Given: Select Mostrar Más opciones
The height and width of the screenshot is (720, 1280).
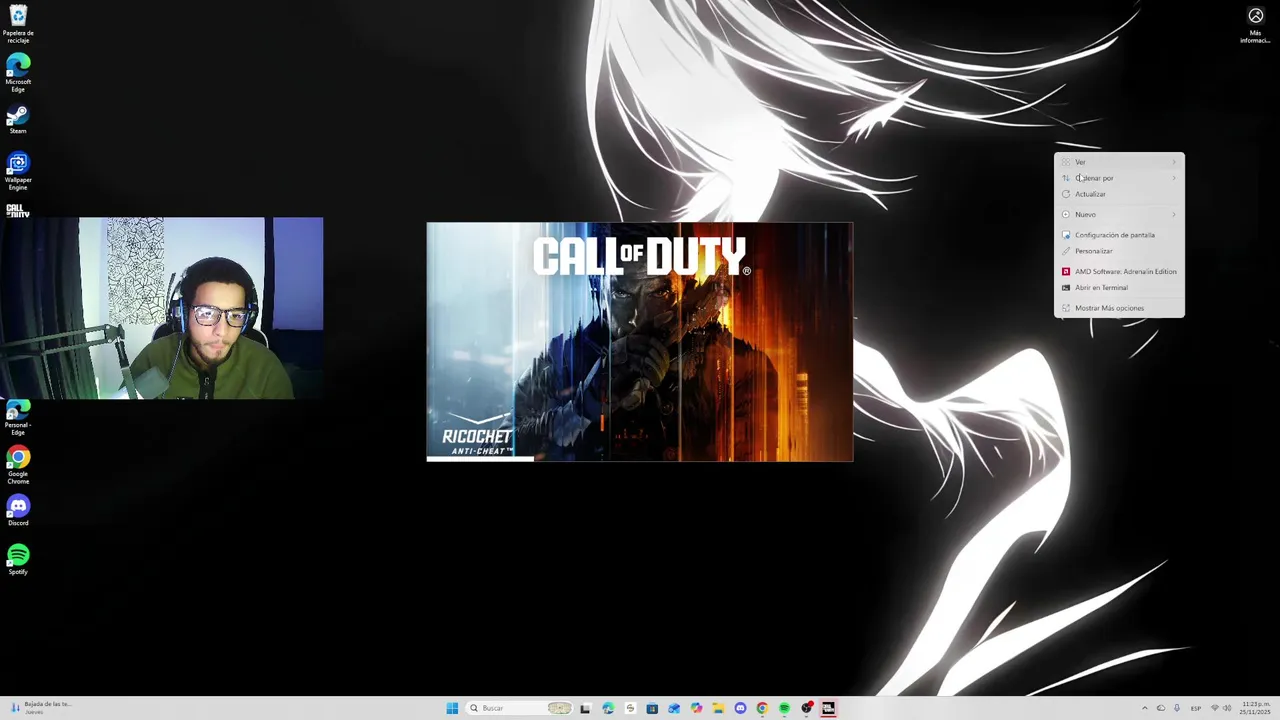Looking at the screenshot, I should point(1119,308).
